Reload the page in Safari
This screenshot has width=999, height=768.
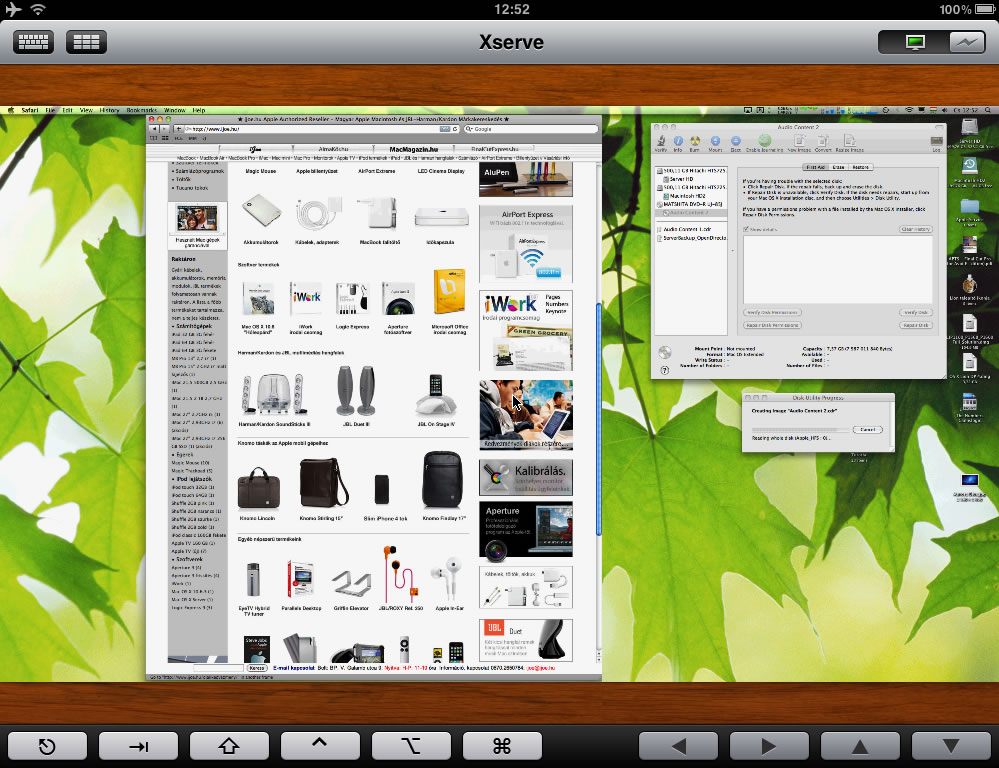(455, 129)
